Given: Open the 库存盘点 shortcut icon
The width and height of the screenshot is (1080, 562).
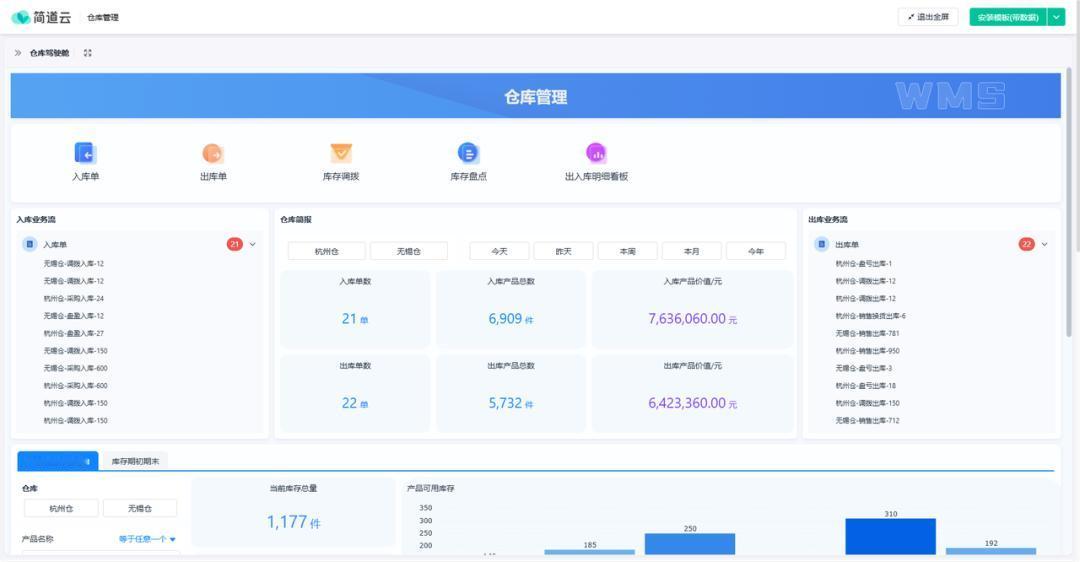Looking at the screenshot, I should point(468,152).
